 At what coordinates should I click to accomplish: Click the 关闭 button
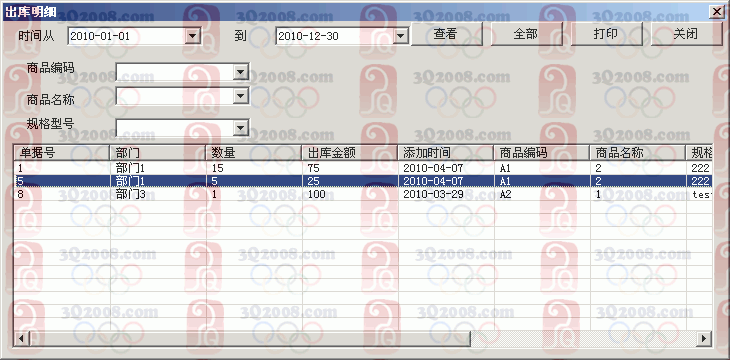click(x=686, y=34)
